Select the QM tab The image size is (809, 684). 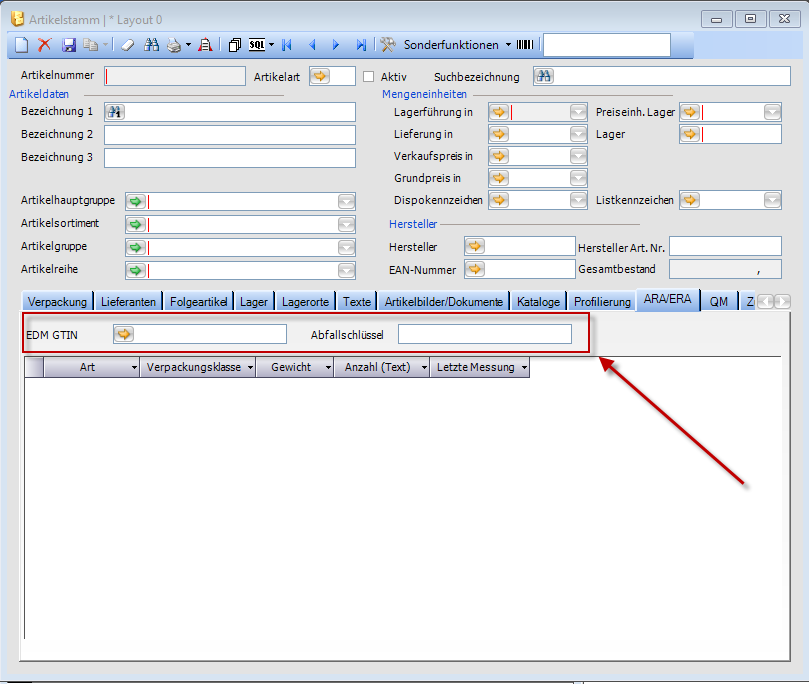pos(718,301)
